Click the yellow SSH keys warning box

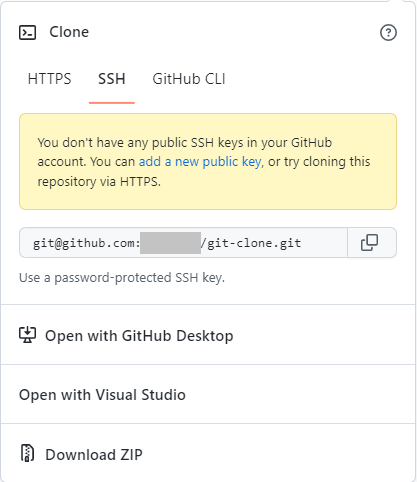tap(208, 162)
